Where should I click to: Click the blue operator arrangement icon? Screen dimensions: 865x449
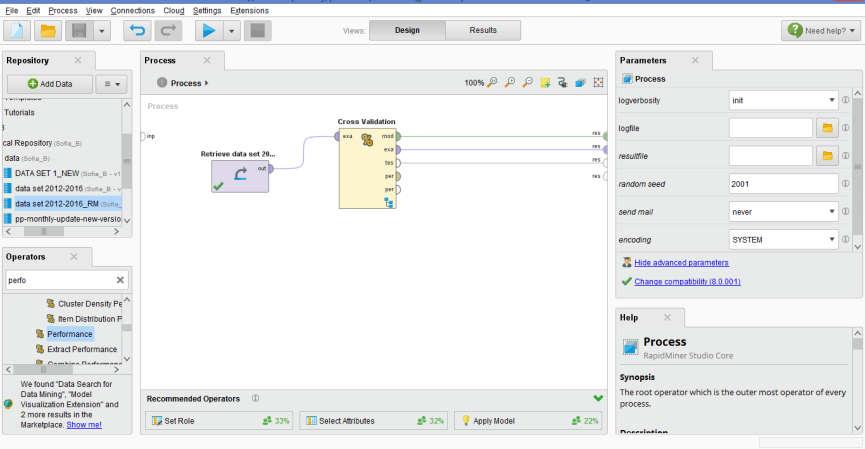(580, 83)
